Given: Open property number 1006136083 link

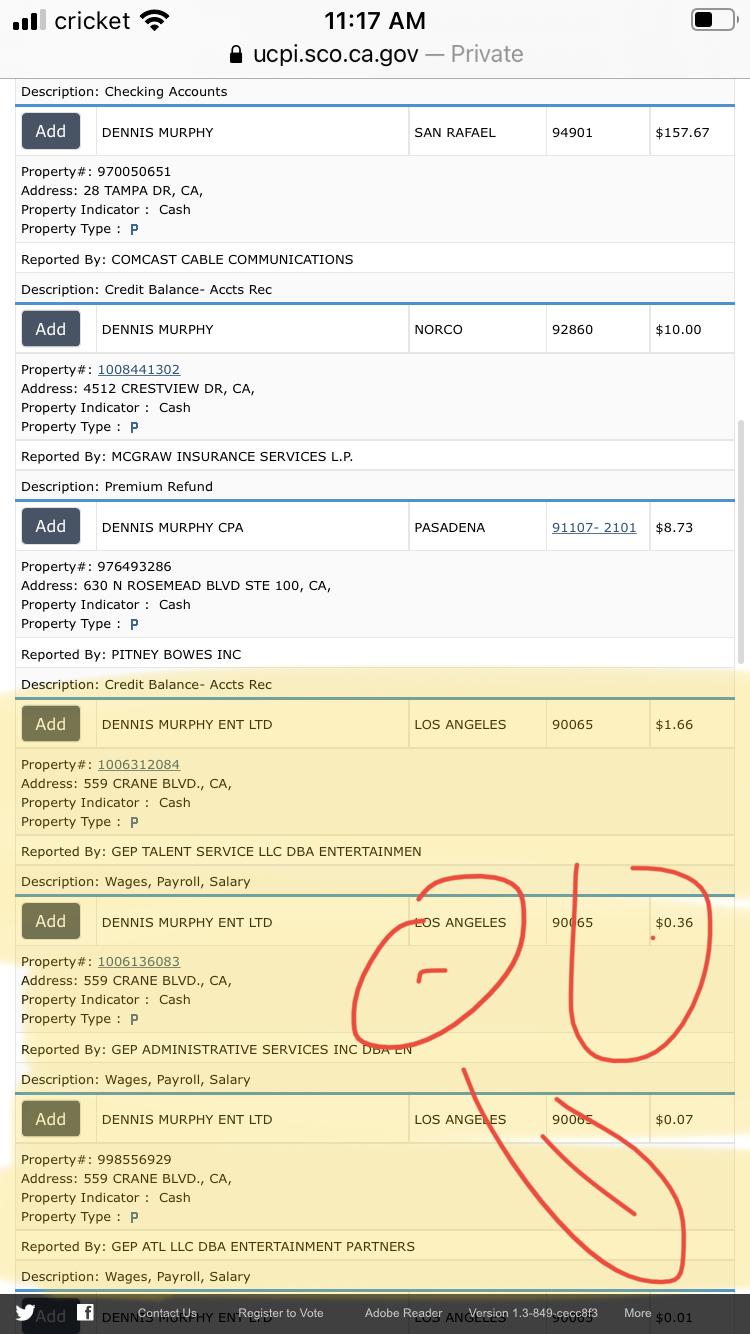Looking at the screenshot, I should pyautogui.click(x=139, y=961).
